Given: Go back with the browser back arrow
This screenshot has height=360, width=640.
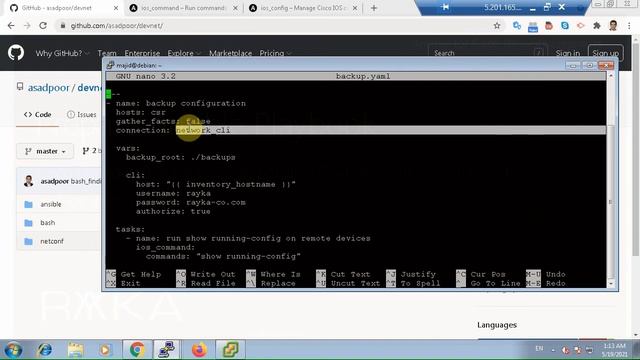Looking at the screenshot, I should [x=11, y=25].
